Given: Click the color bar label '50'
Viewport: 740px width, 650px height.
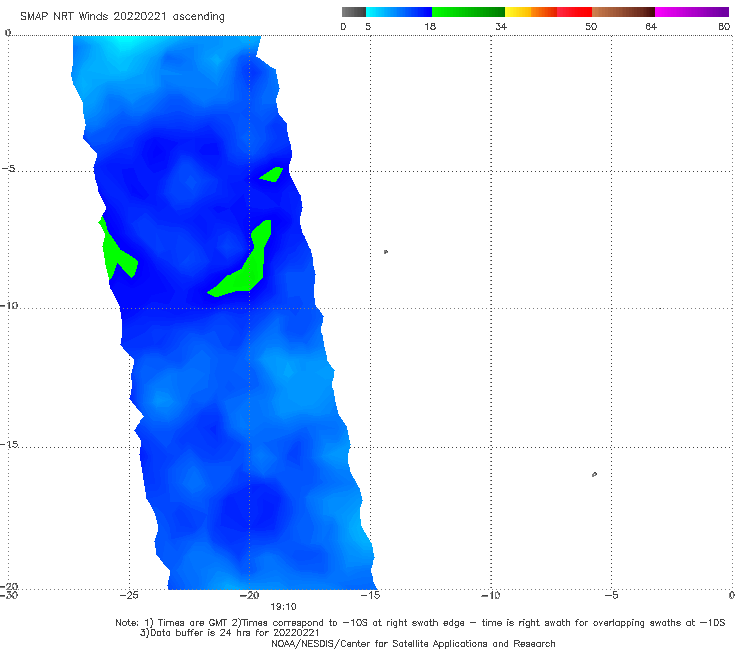Looking at the screenshot, I should [591, 26].
